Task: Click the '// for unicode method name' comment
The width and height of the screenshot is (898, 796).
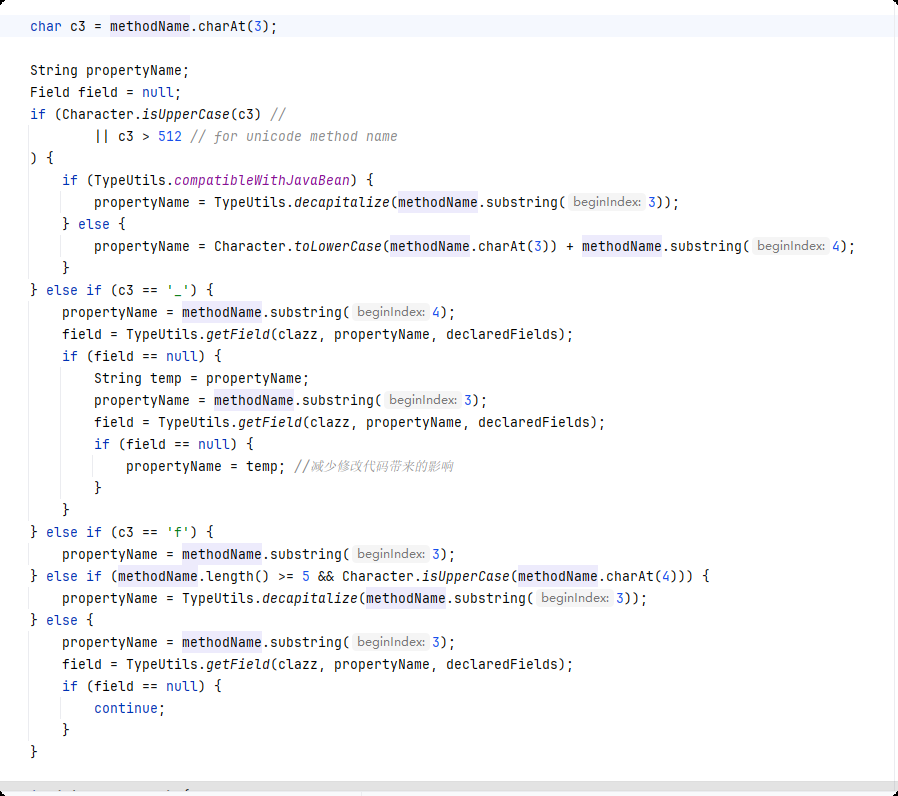Action: pos(294,136)
